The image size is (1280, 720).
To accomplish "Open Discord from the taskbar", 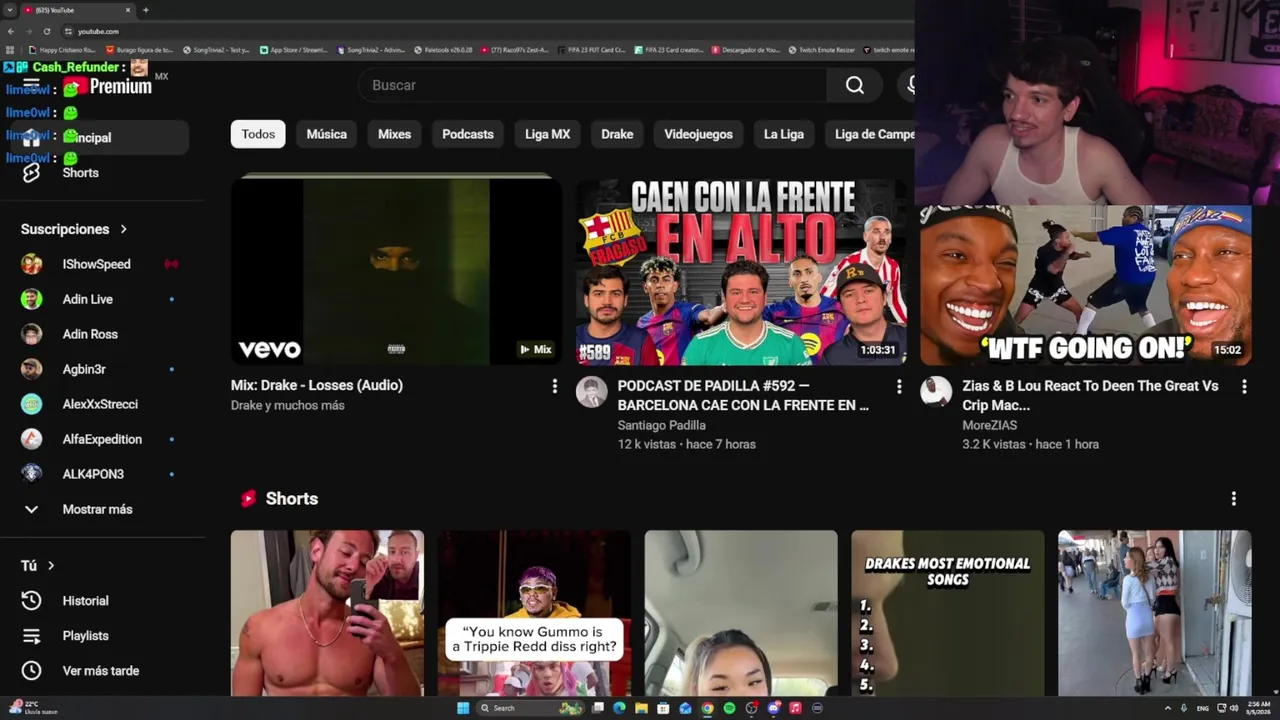I will tap(773, 708).
